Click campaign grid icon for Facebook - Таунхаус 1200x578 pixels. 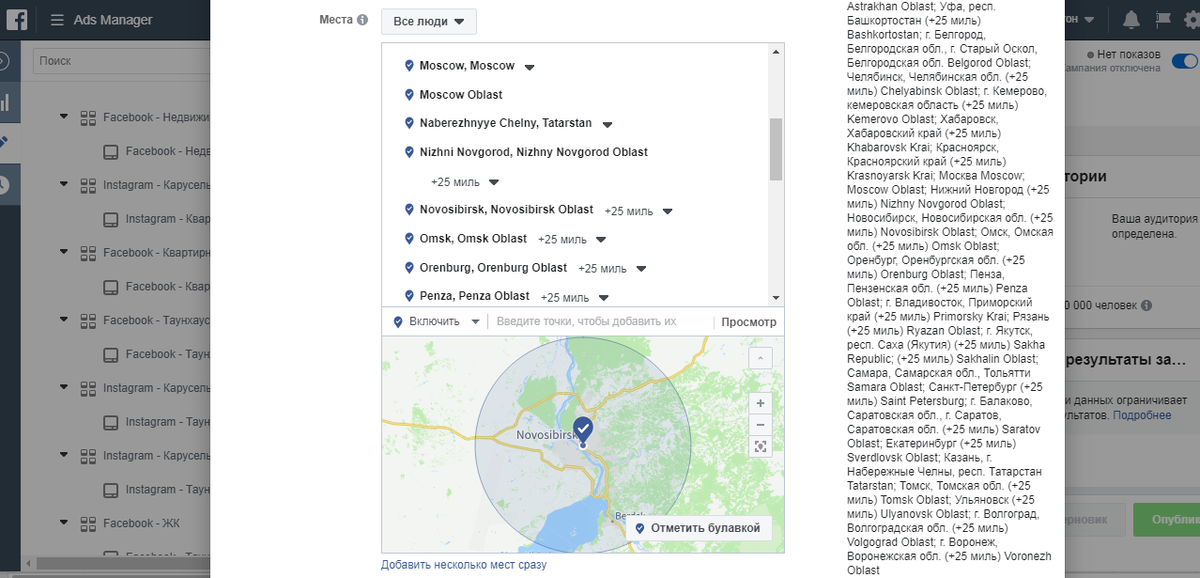point(87,320)
